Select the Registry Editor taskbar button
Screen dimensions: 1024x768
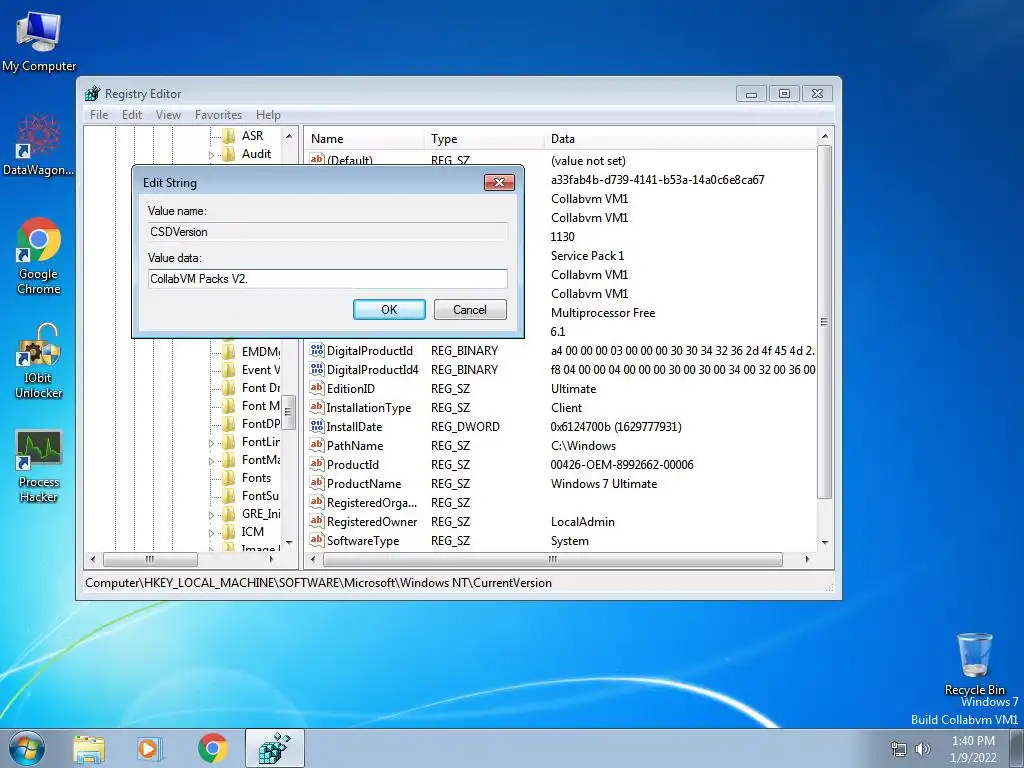pos(274,748)
